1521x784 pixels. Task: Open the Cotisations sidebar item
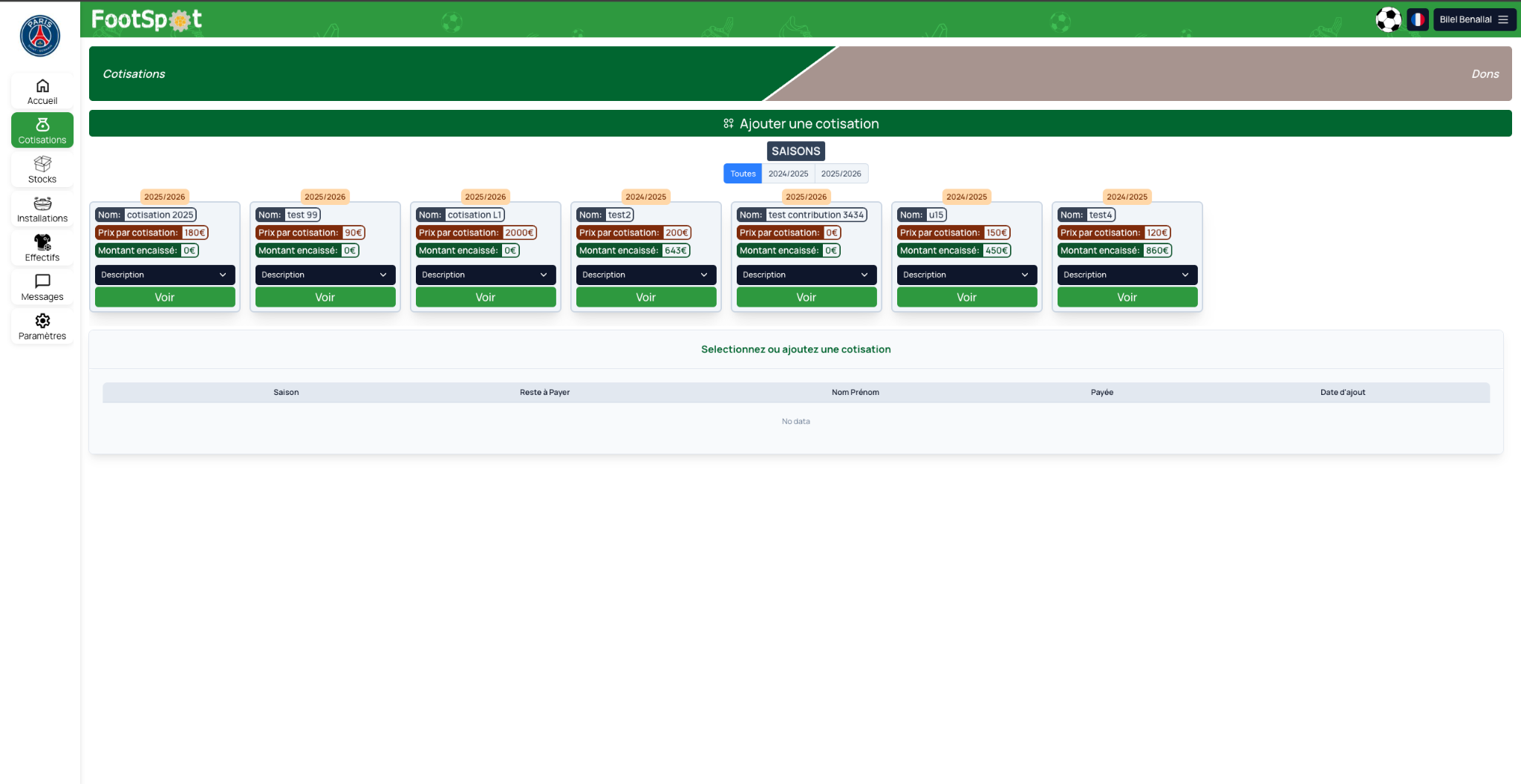click(42, 131)
